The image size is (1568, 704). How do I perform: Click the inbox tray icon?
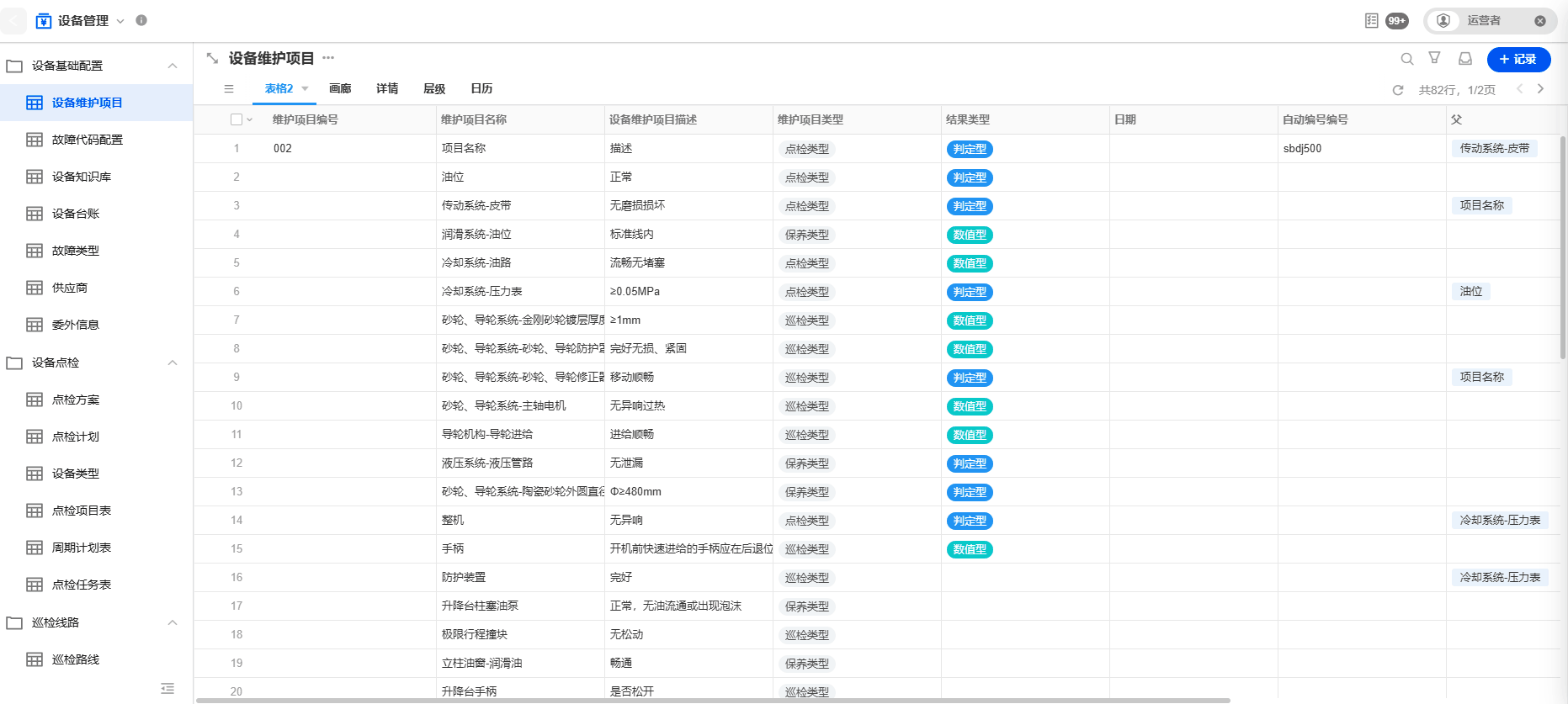click(1464, 59)
